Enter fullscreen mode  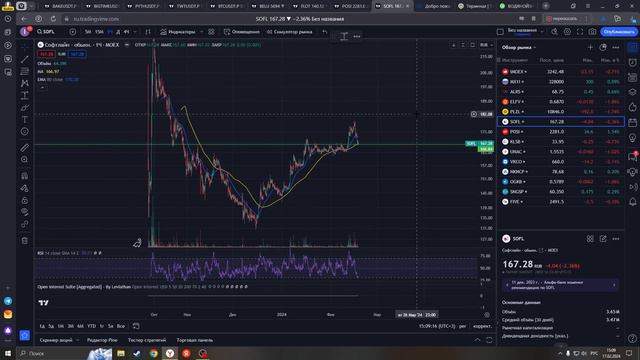(x=580, y=31)
